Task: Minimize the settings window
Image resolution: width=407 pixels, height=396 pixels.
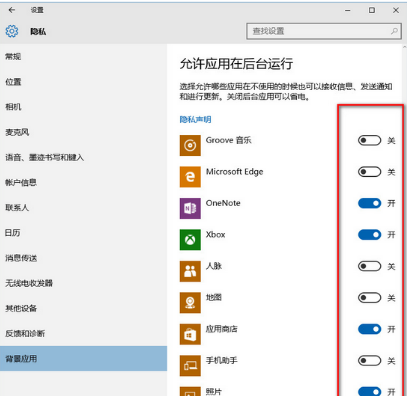Action: [348, 10]
